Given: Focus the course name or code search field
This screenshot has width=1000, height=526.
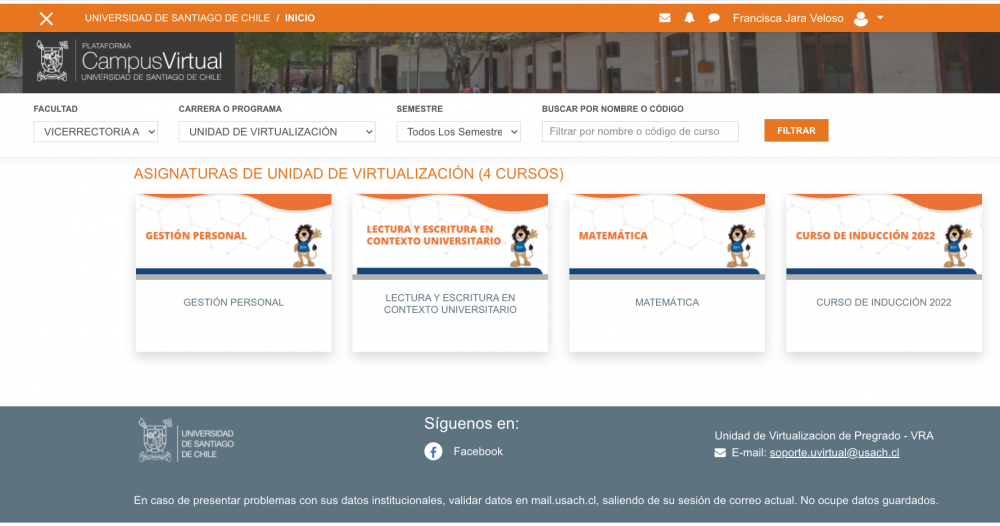Looking at the screenshot, I should pyautogui.click(x=640, y=131).
